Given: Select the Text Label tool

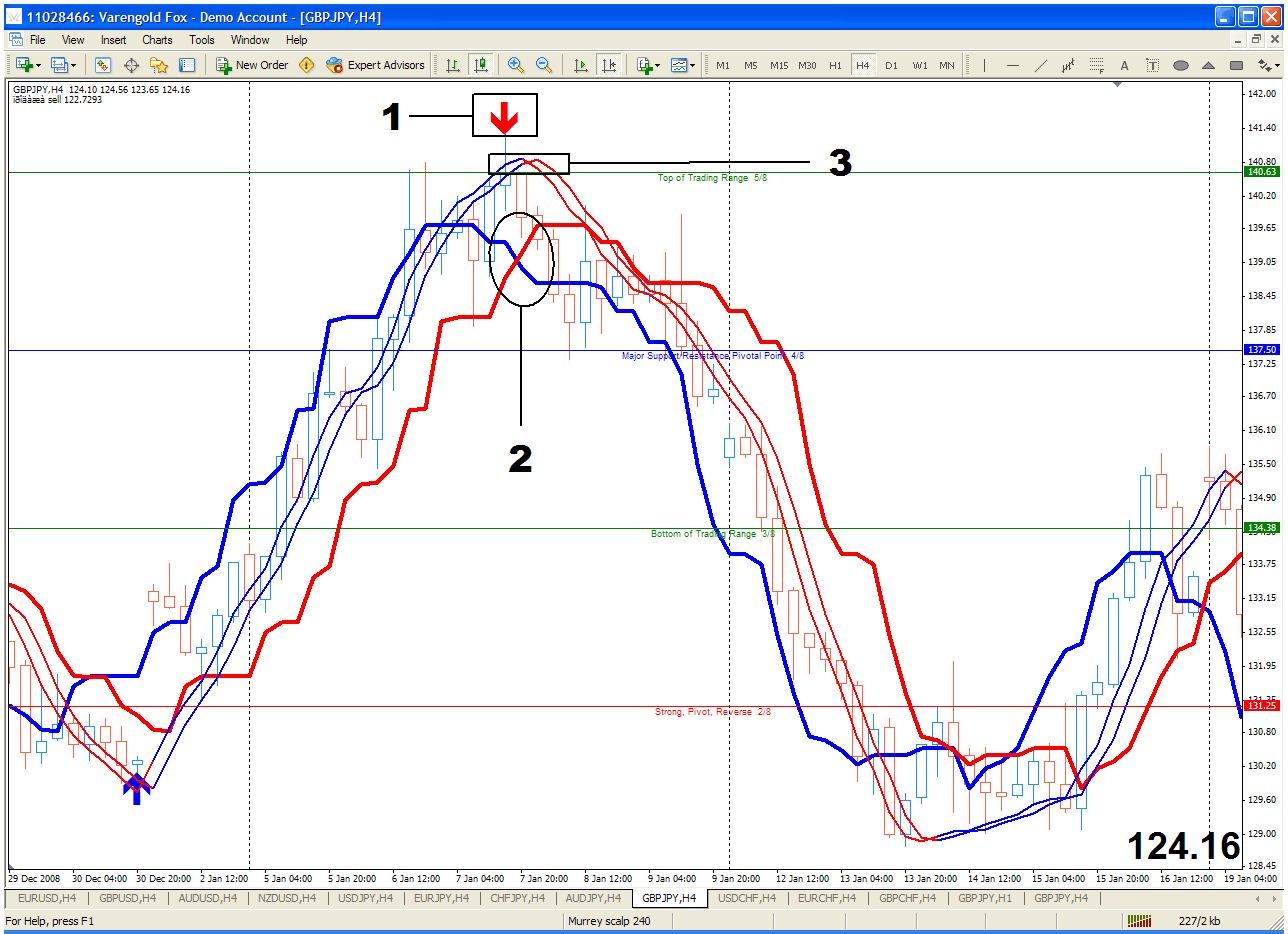Looking at the screenshot, I should pos(1152,65).
